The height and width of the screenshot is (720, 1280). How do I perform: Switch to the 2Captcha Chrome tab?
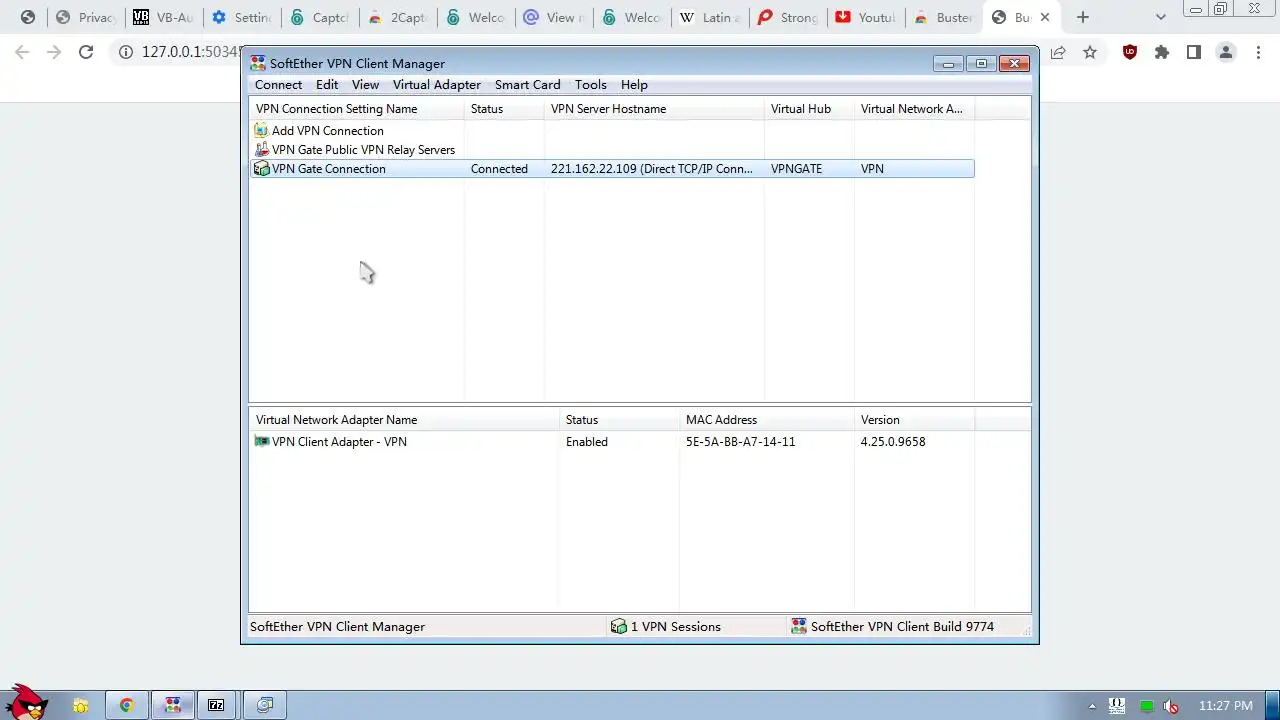[397, 17]
